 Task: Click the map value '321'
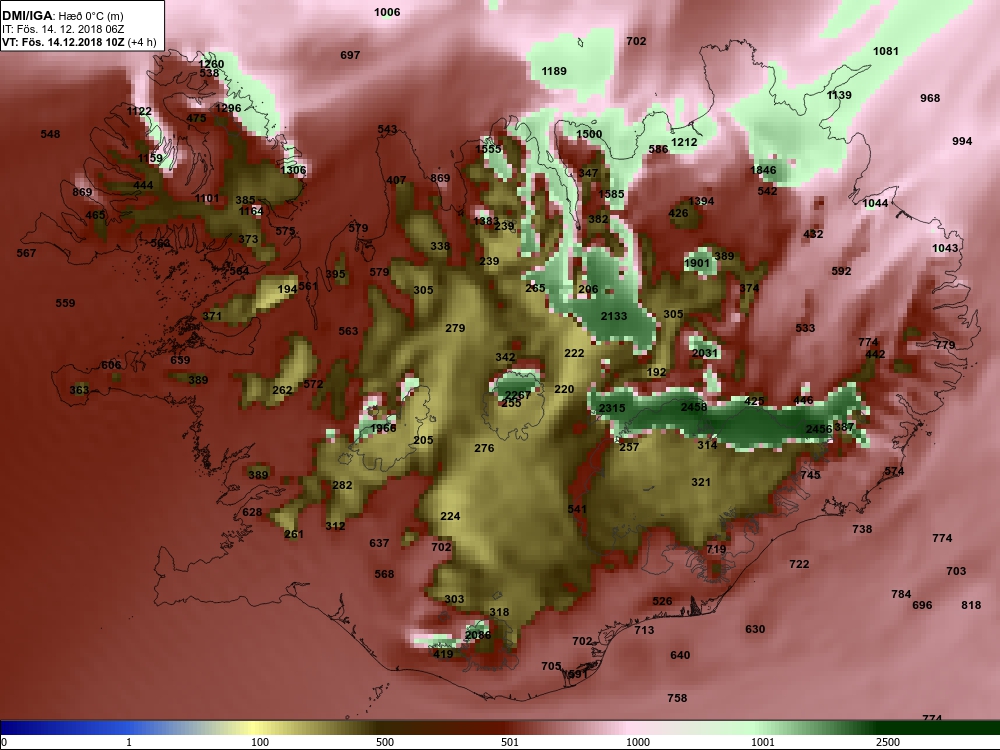(x=701, y=483)
